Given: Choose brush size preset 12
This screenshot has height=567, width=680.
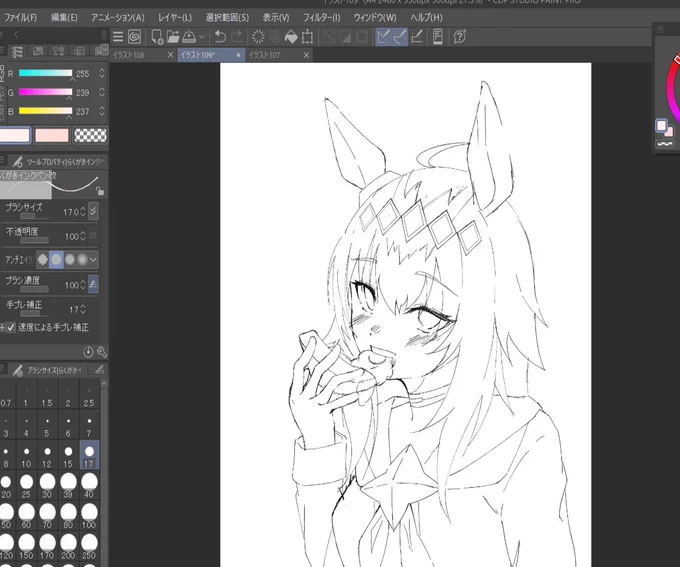Looking at the screenshot, I should pos(47,456).
